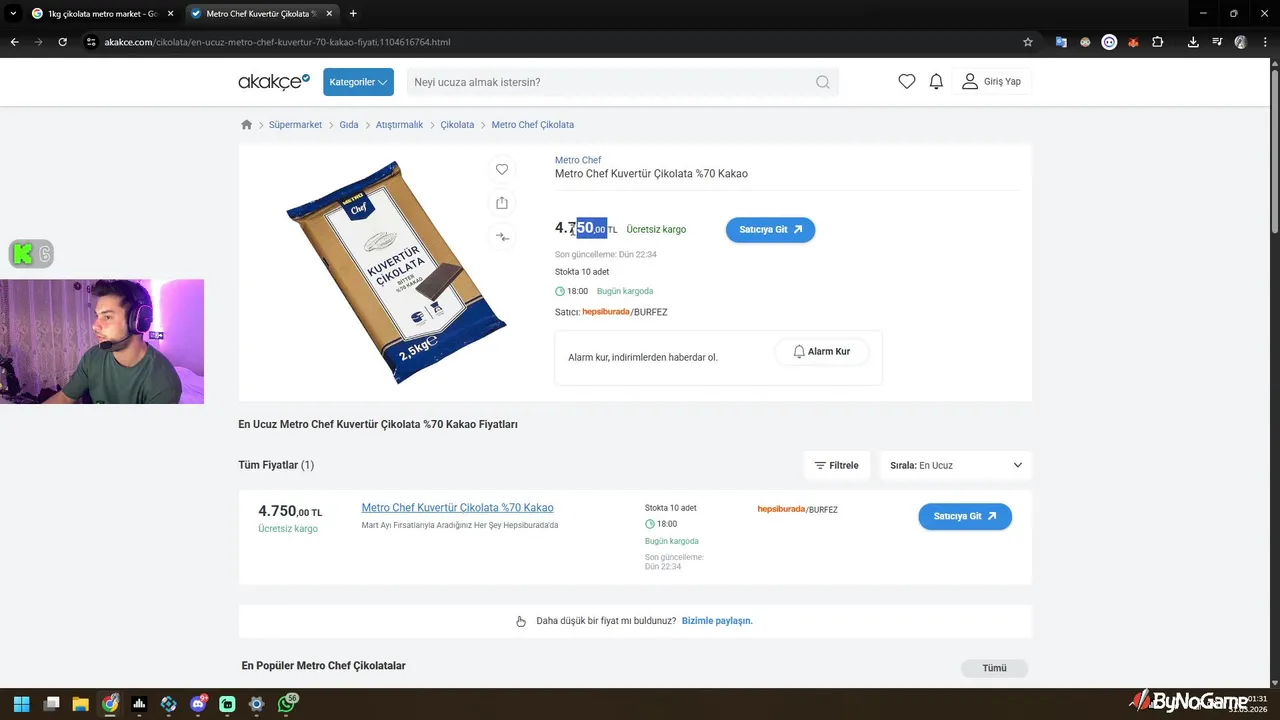This screenshot has height=720, width=1280.
Task: Click the clock icon beside 18:00 near price
Action: (560, 291)
